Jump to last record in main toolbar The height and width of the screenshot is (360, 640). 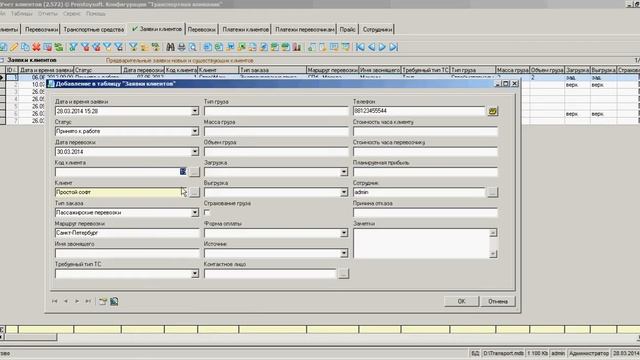tap(393, 47)
